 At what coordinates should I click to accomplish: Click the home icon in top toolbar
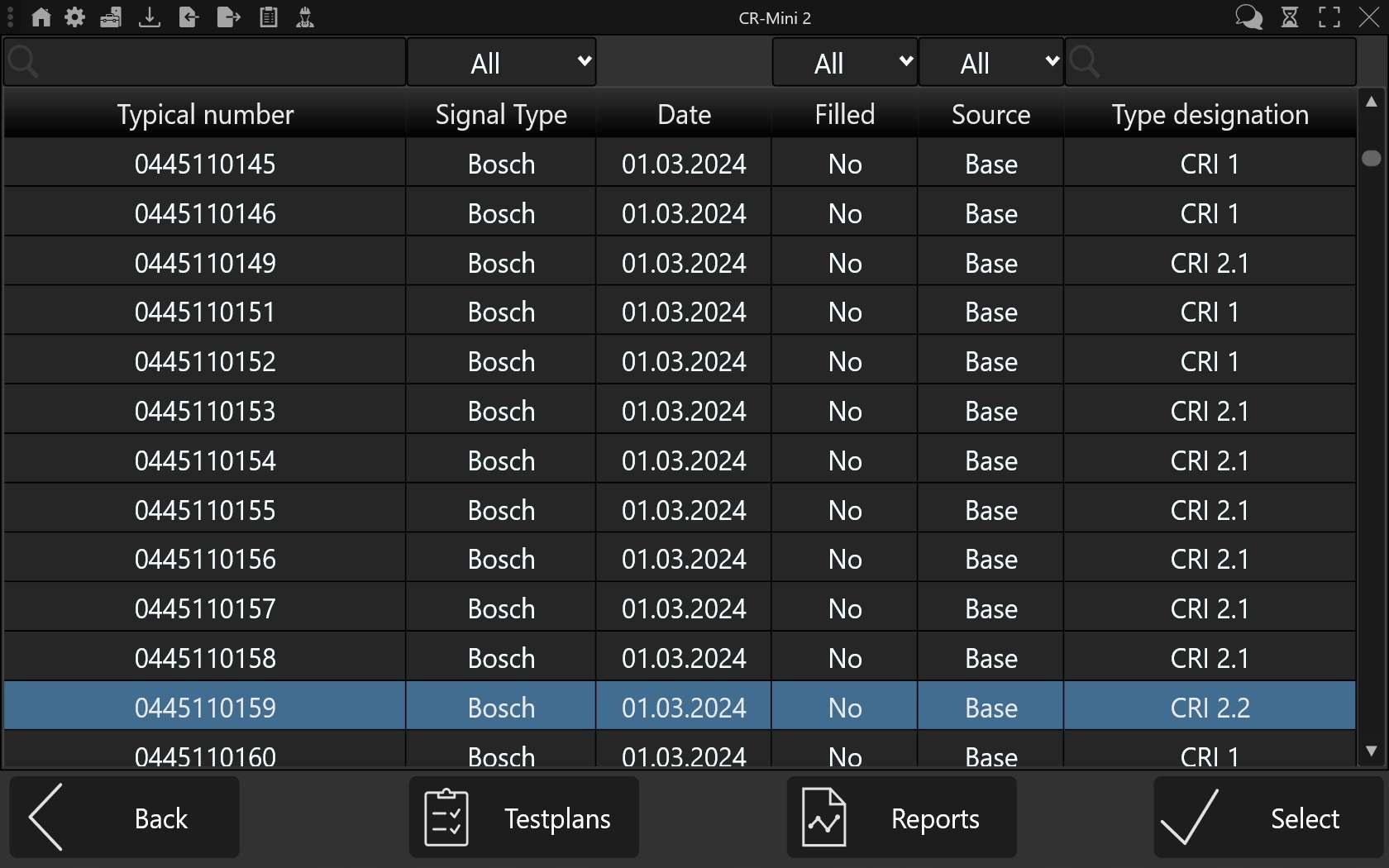[x=41, y=17]
